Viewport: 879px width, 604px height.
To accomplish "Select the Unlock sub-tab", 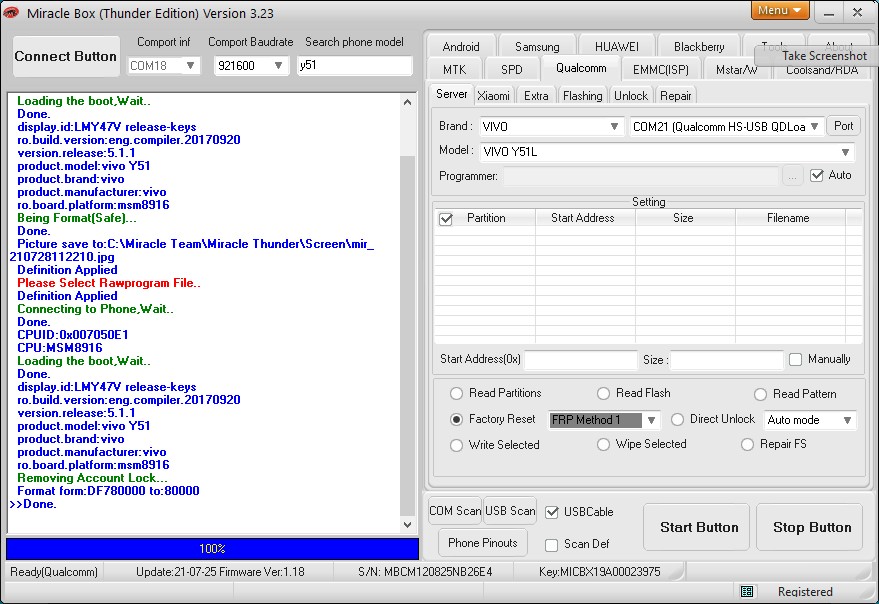I will point(631,96).
